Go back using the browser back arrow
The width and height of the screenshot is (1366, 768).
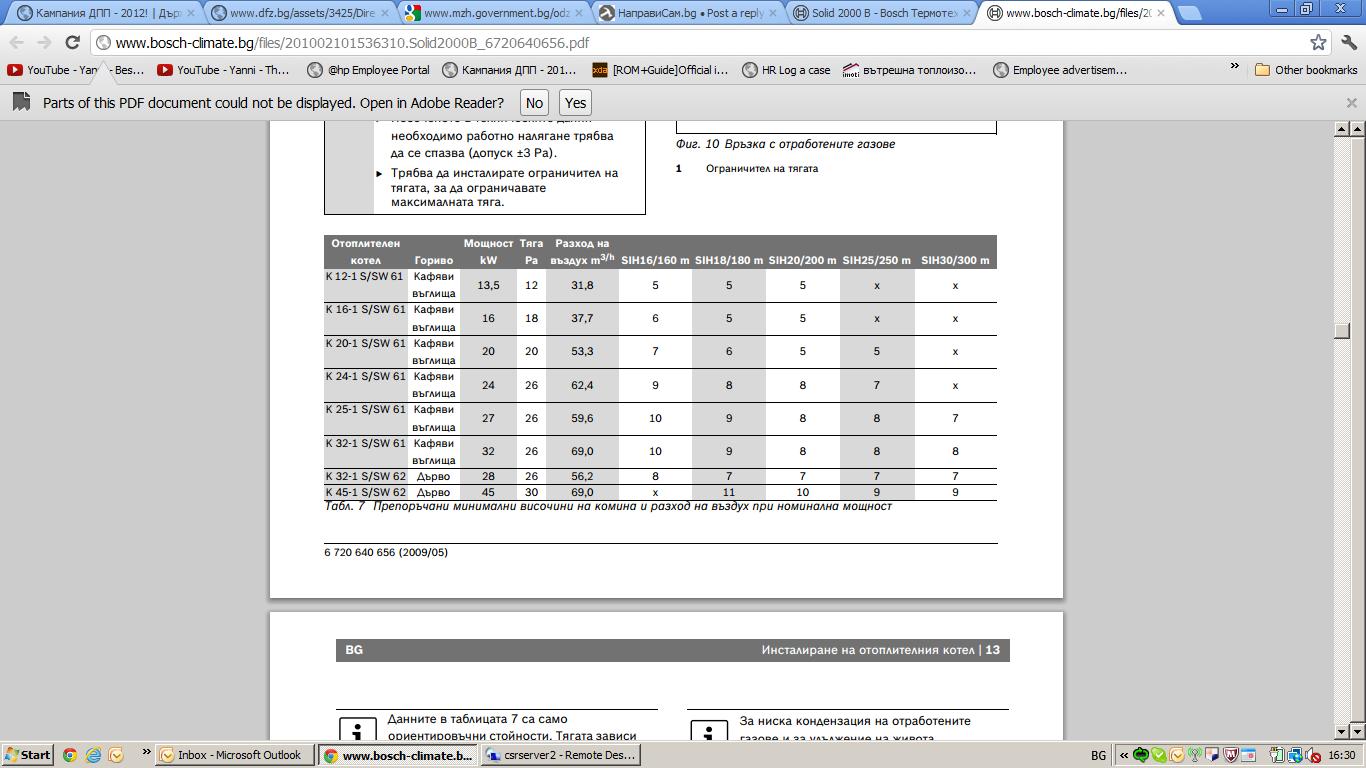(x=16, y=43)
